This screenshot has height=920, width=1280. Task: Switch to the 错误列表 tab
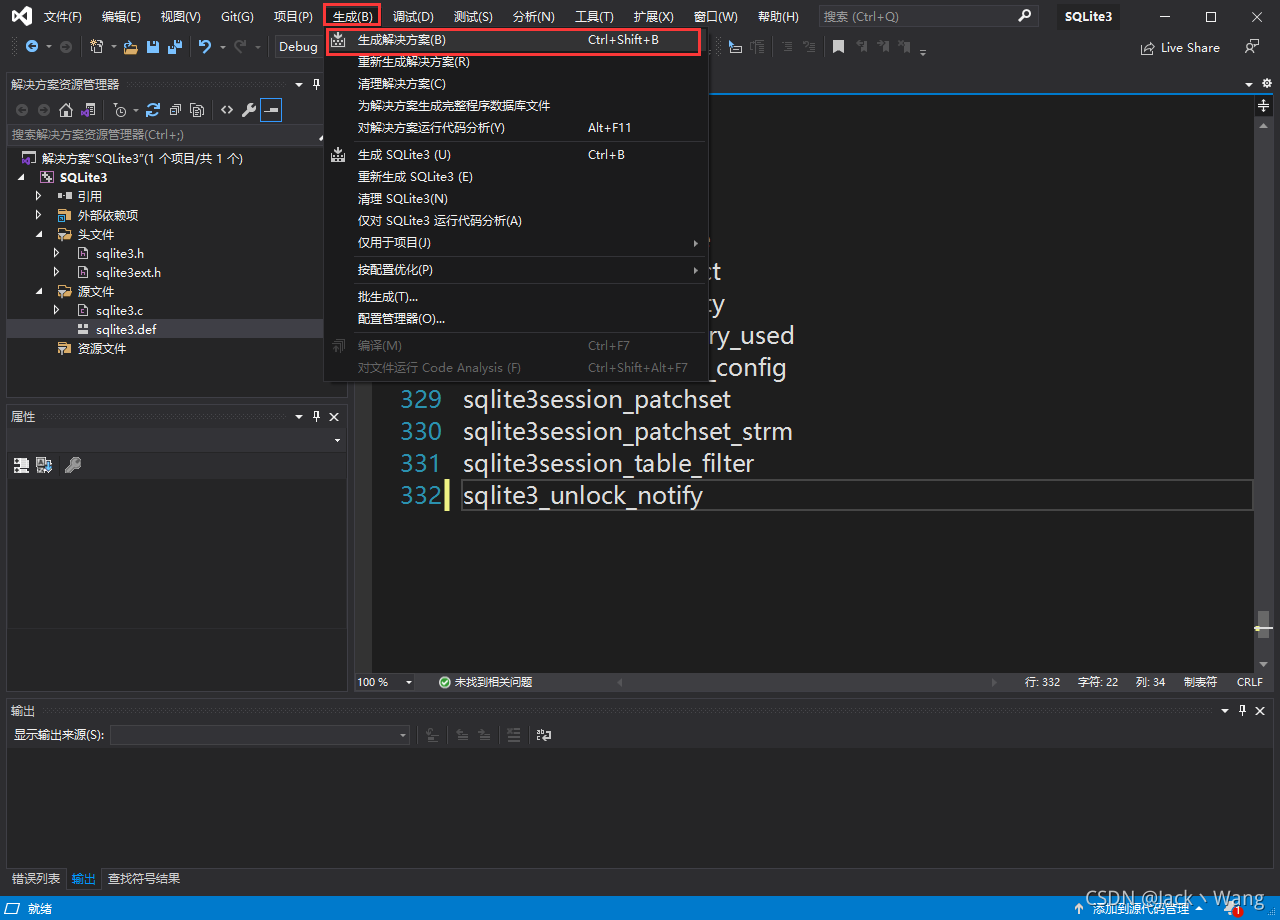(36, 879)
